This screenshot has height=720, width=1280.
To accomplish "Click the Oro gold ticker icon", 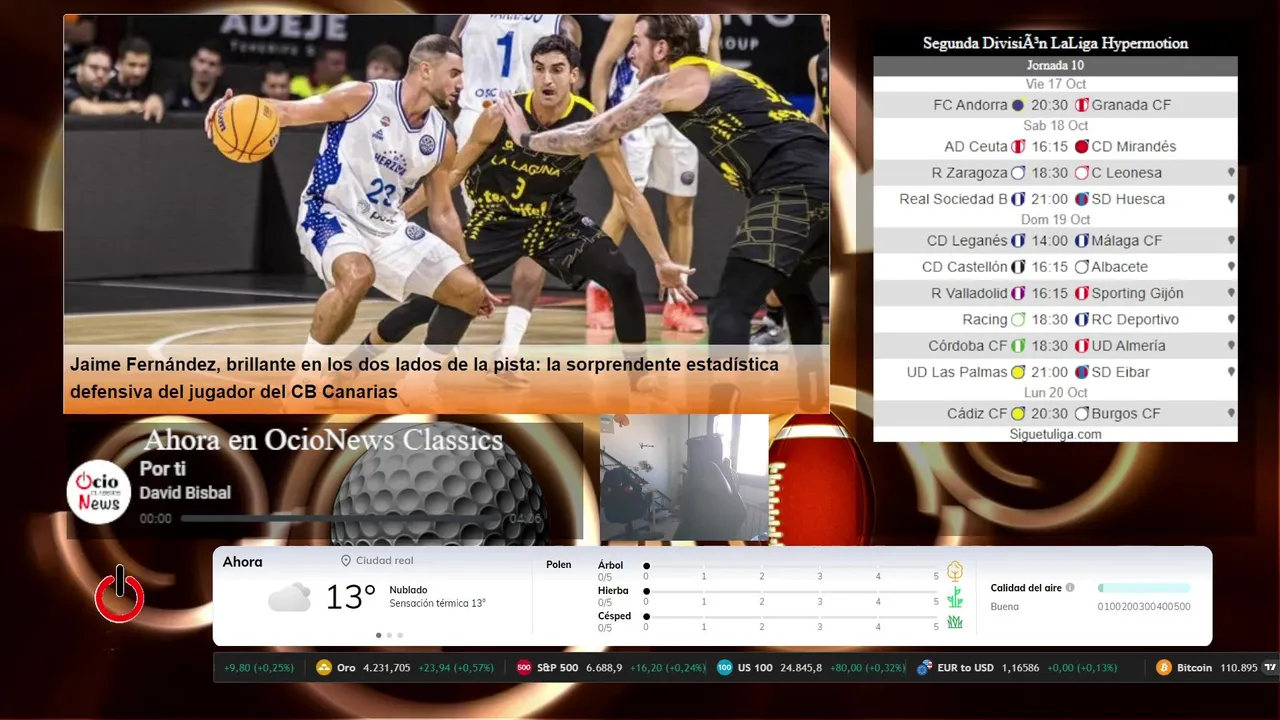I will coord(323,668).
